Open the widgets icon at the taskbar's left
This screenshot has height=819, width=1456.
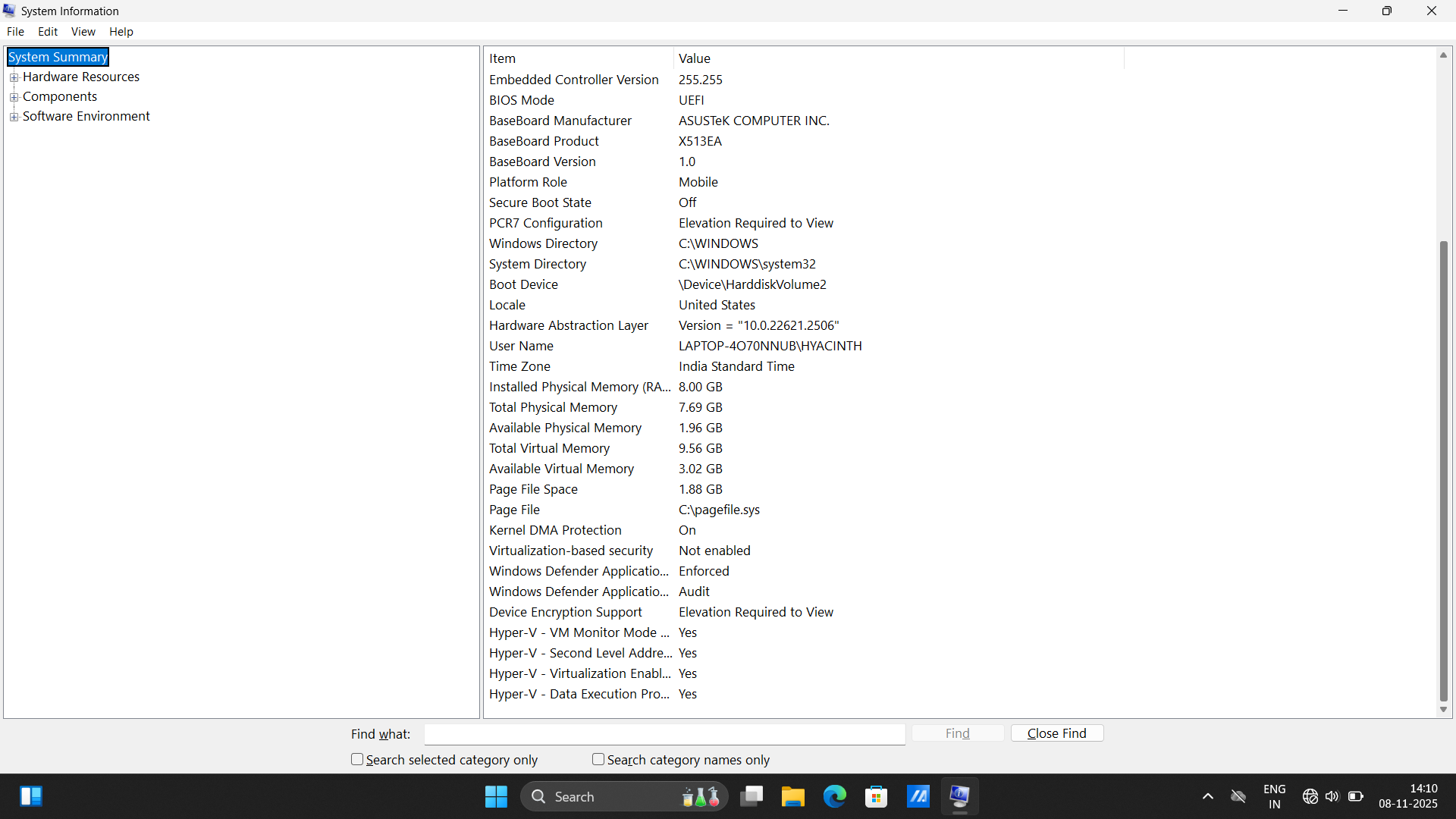pyautogui.click(x=31, y=796)
